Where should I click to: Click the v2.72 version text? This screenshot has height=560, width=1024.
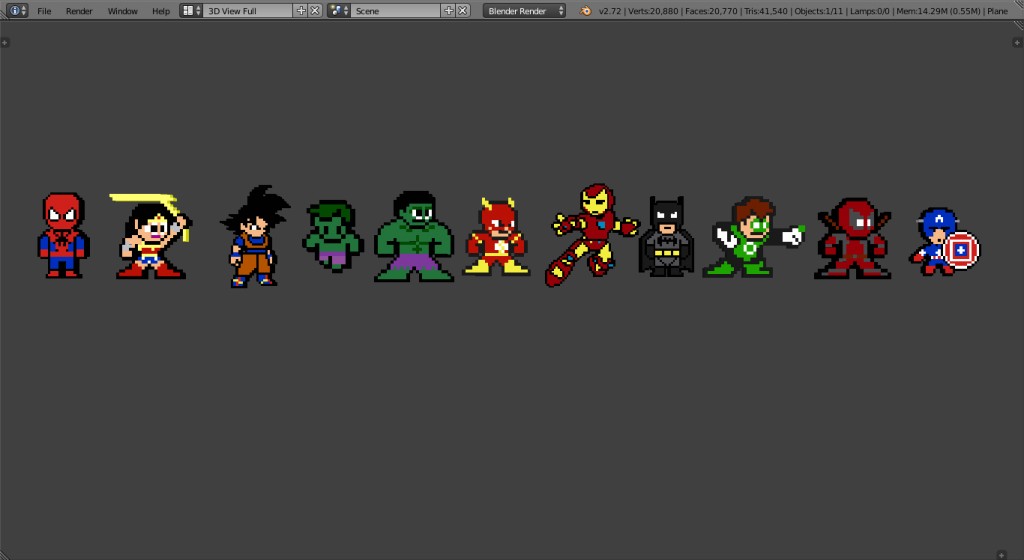coord(609,11)
